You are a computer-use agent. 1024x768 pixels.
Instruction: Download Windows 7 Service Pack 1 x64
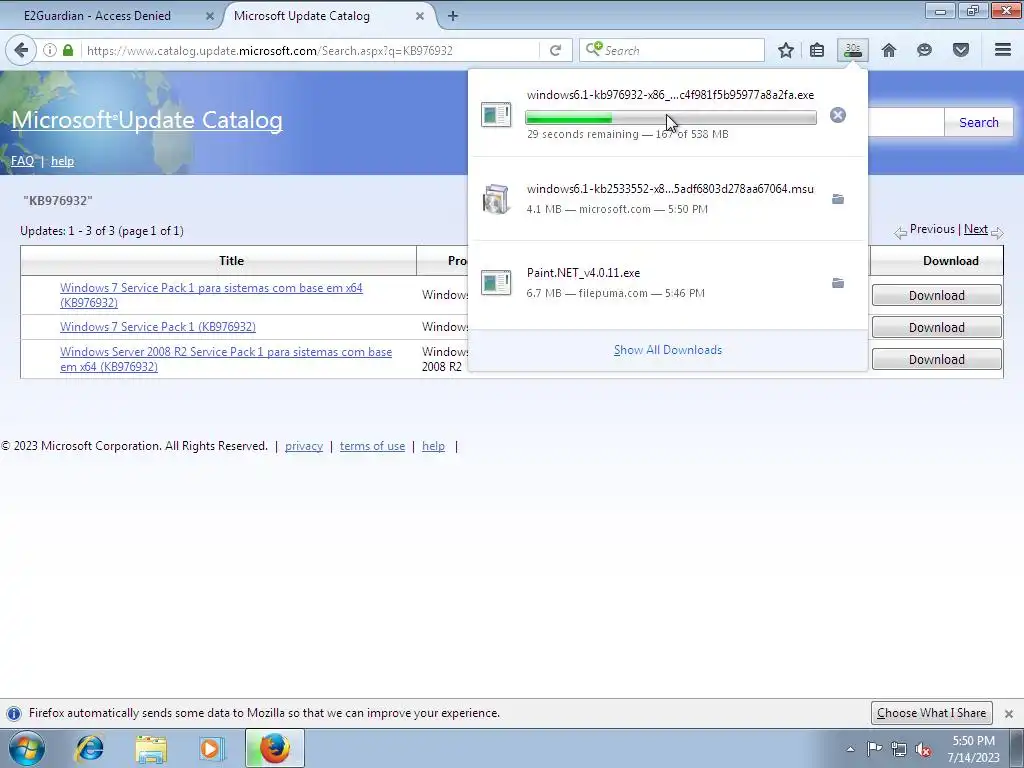(x=936, y=295)
